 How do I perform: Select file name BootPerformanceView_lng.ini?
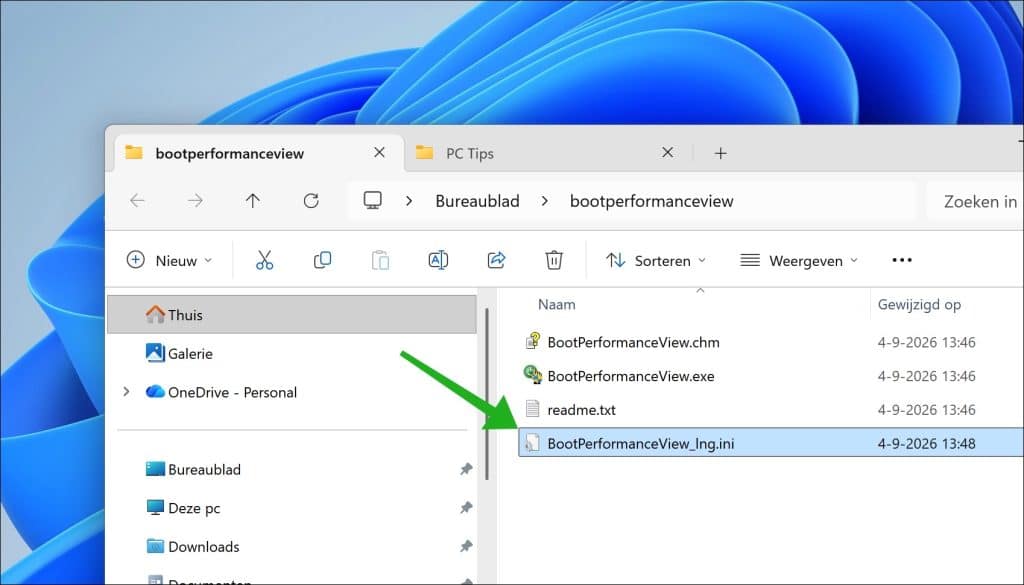tap(640, 443)
